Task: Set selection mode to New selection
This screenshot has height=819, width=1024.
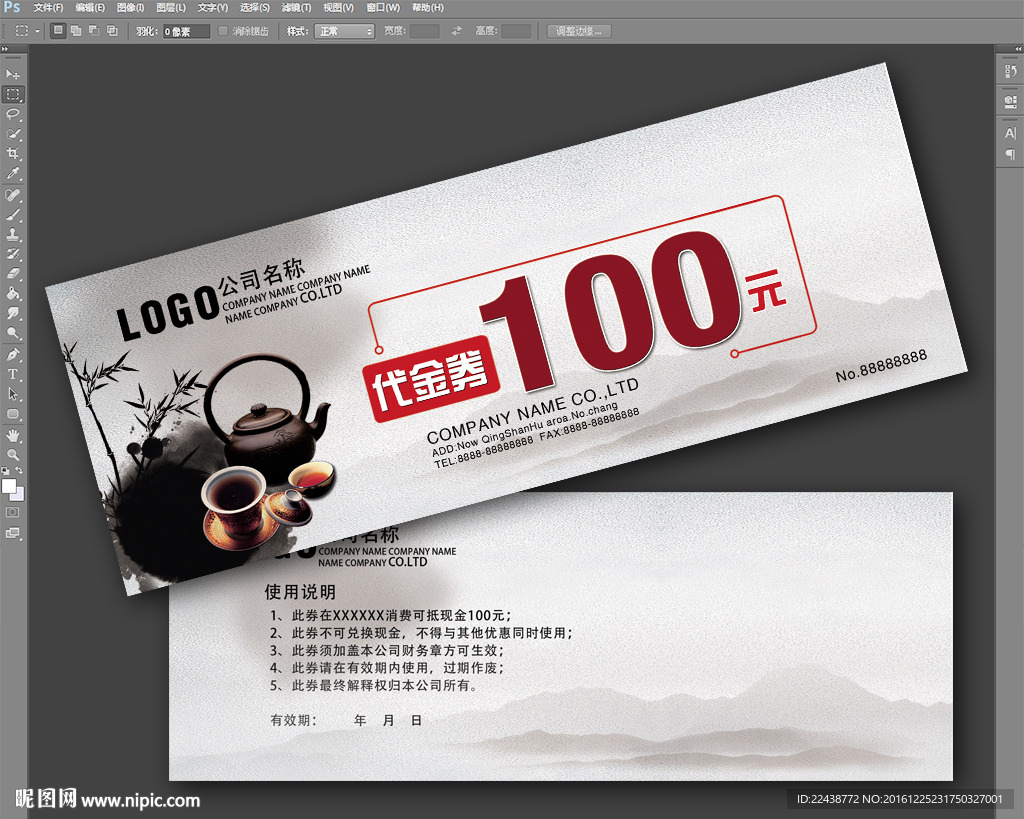Action: [x=58, y=31]
